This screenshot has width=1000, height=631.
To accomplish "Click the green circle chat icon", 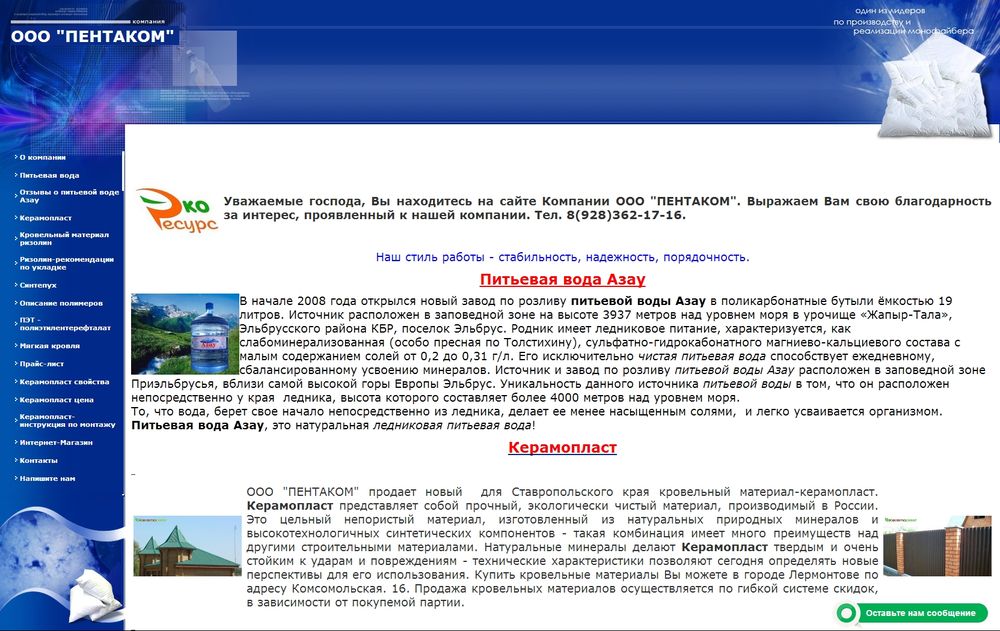I will point(846,613).
